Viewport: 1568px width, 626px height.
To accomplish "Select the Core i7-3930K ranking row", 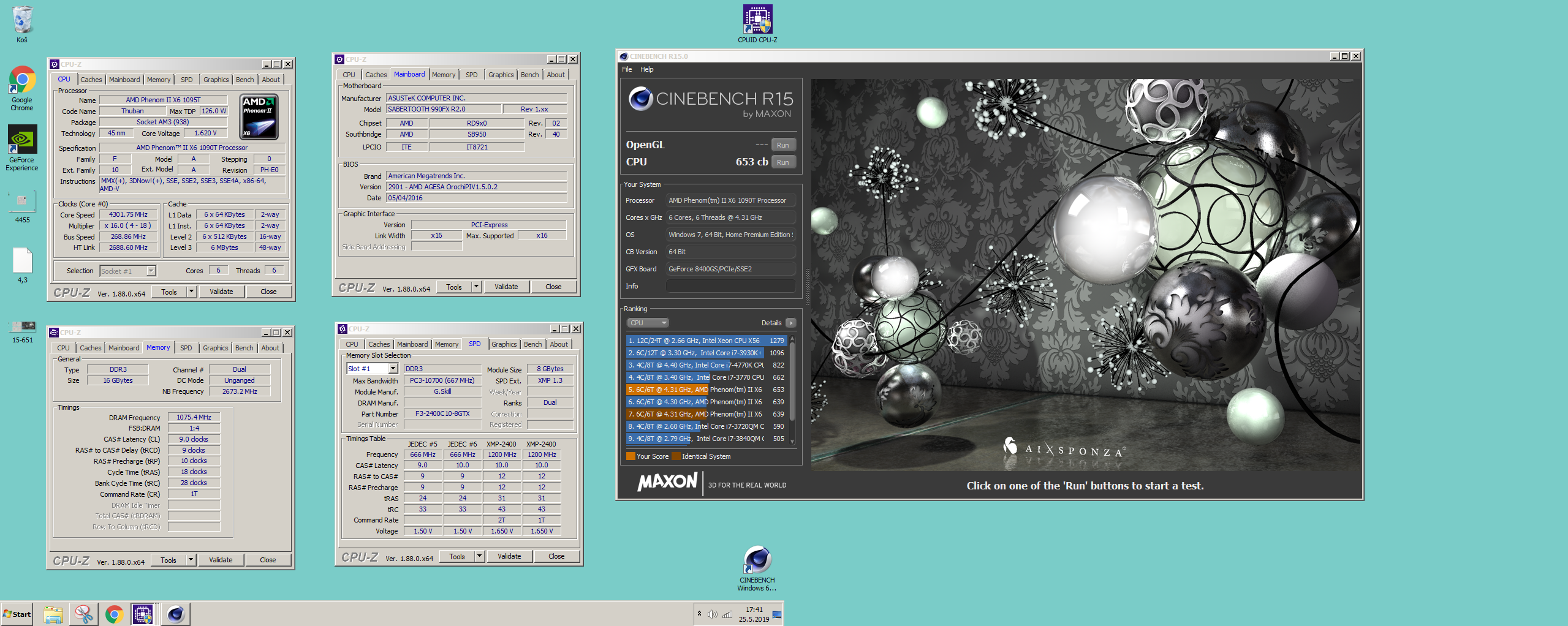I will click(706, 353).
